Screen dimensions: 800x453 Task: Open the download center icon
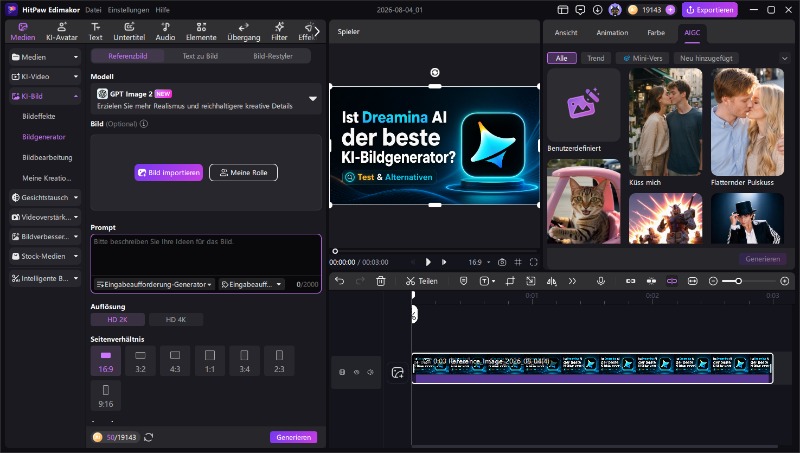tap(597, 10)
